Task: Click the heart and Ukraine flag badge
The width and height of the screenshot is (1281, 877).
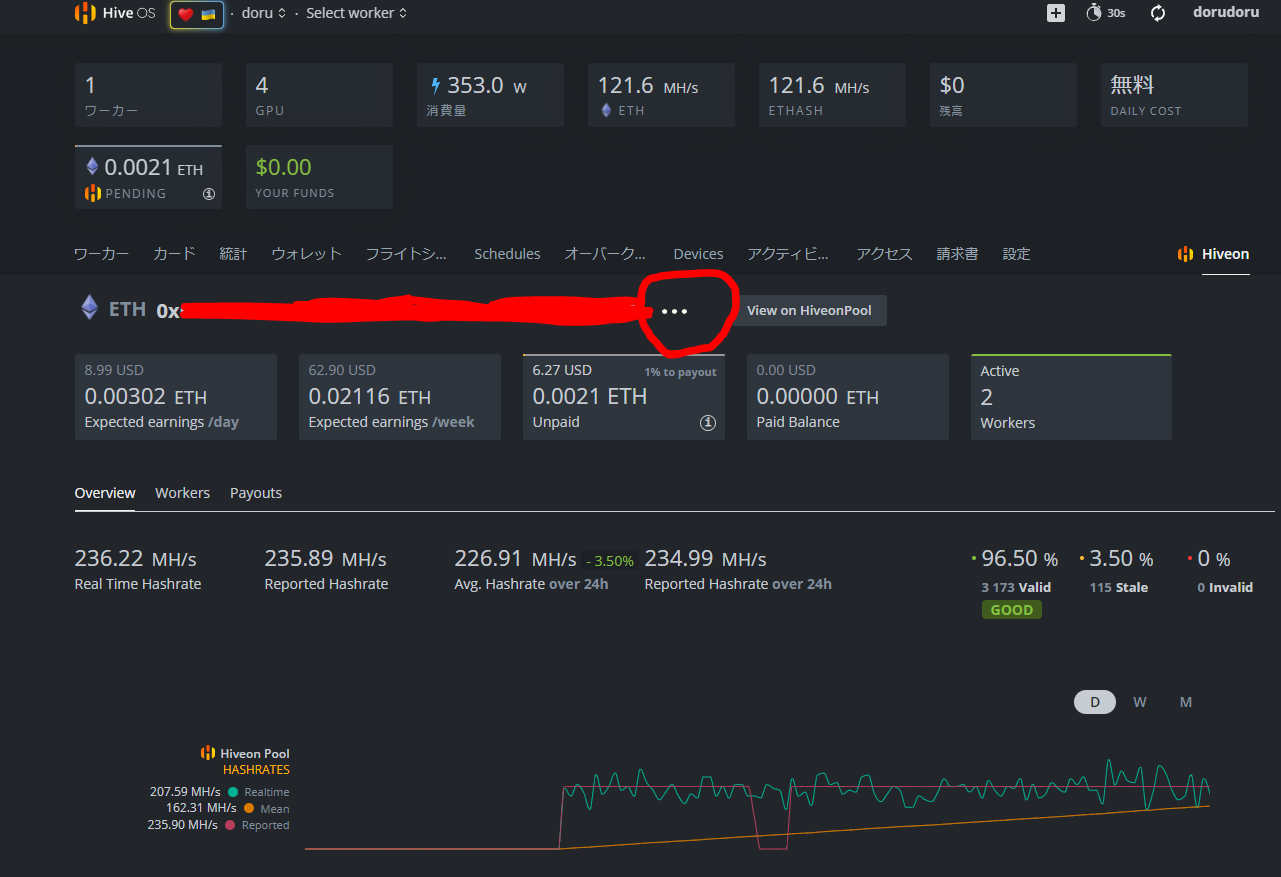Action: [x=197, y=14]
